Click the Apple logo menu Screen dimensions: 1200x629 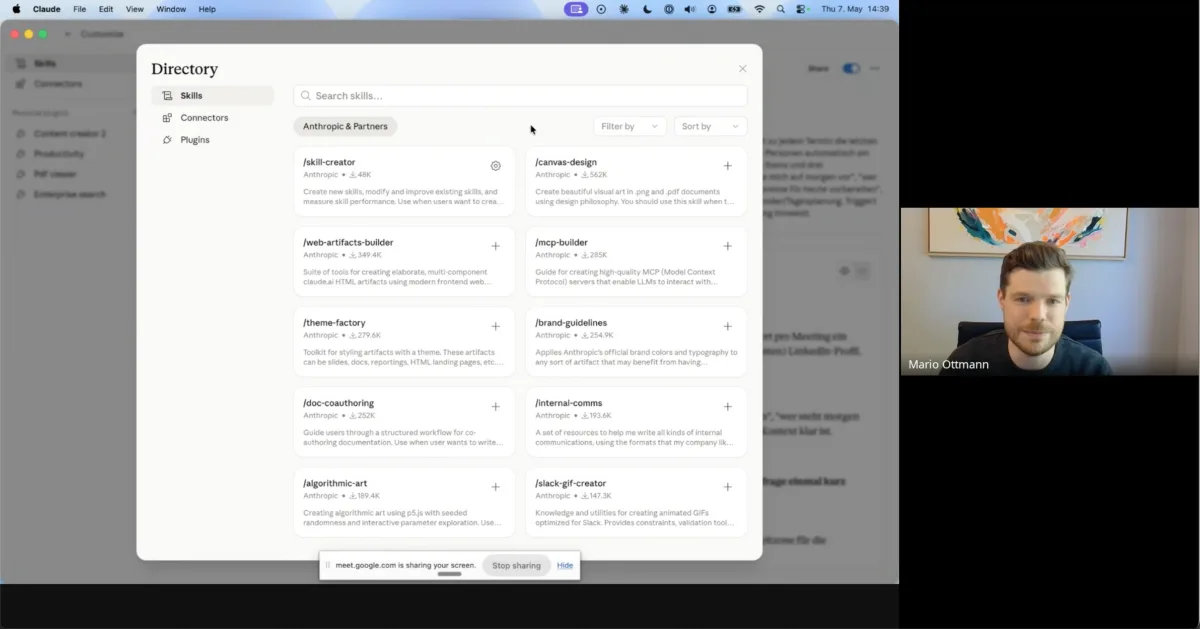[x=16, y=9]
